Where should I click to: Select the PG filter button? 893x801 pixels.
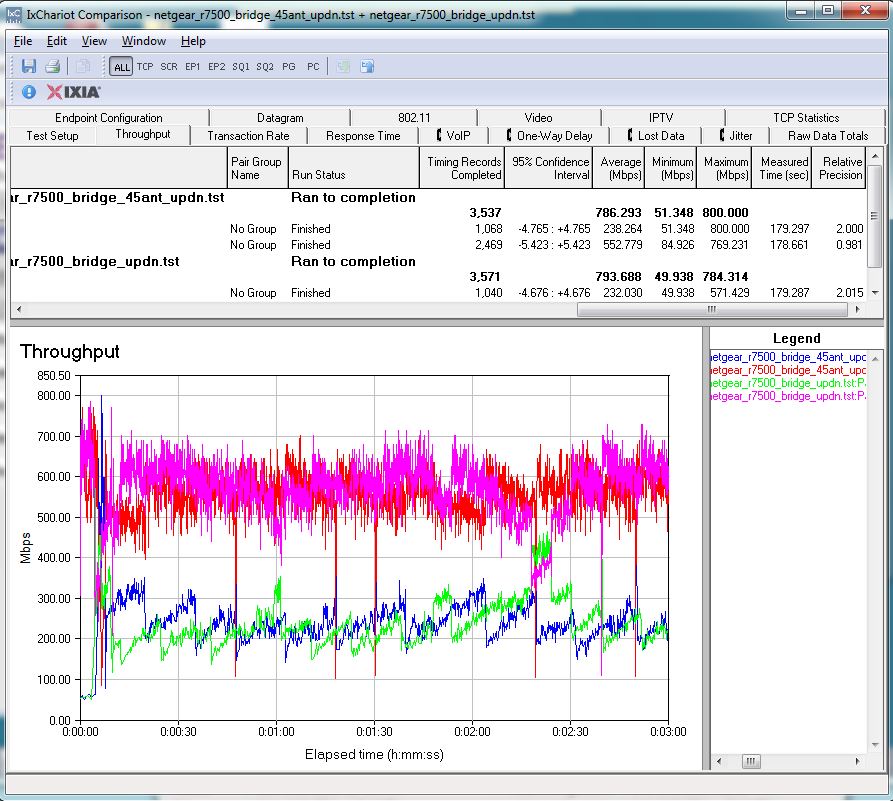pyautogui.click(x=289, y=67)
